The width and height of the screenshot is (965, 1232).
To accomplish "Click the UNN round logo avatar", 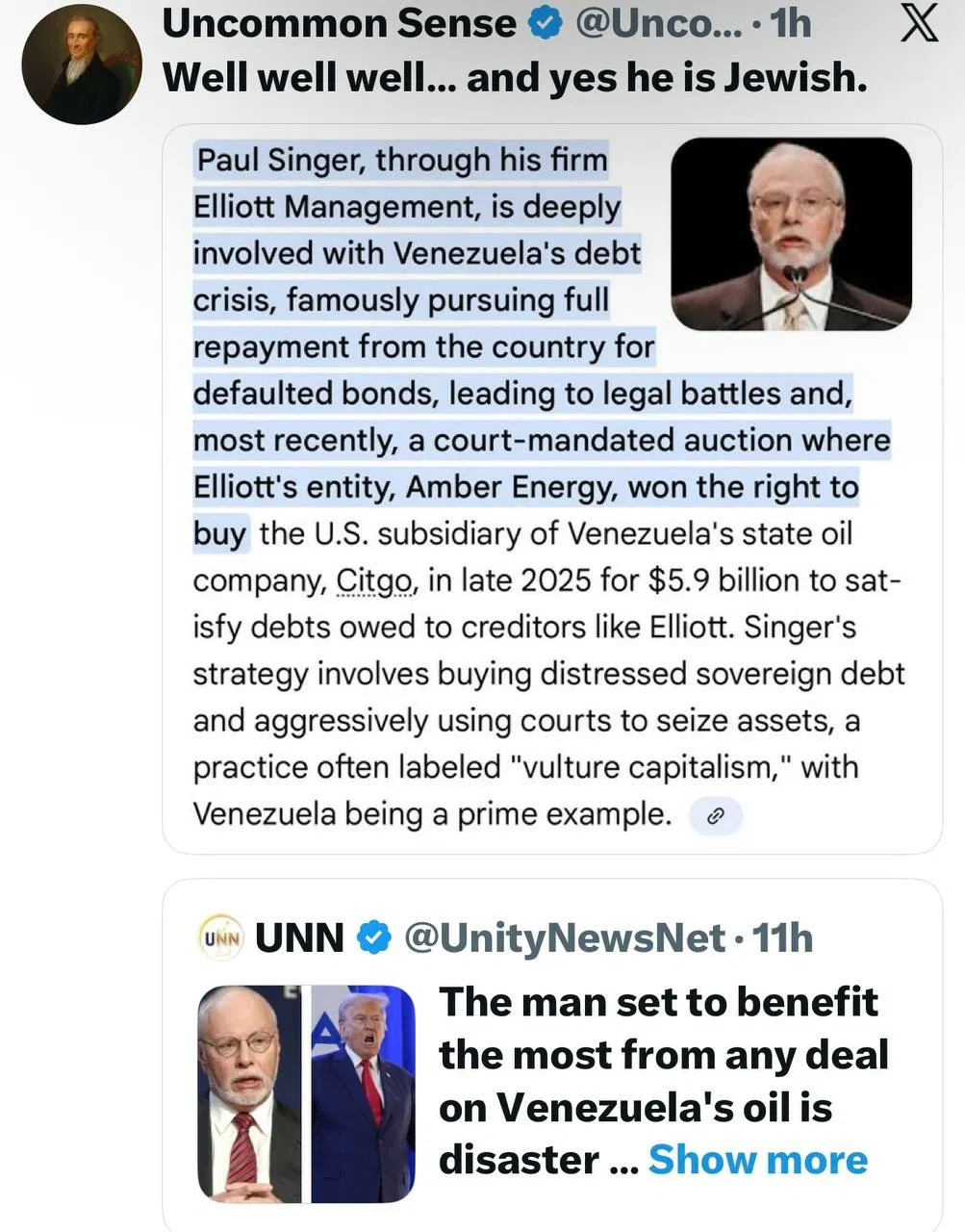I will tap(220, 937).
